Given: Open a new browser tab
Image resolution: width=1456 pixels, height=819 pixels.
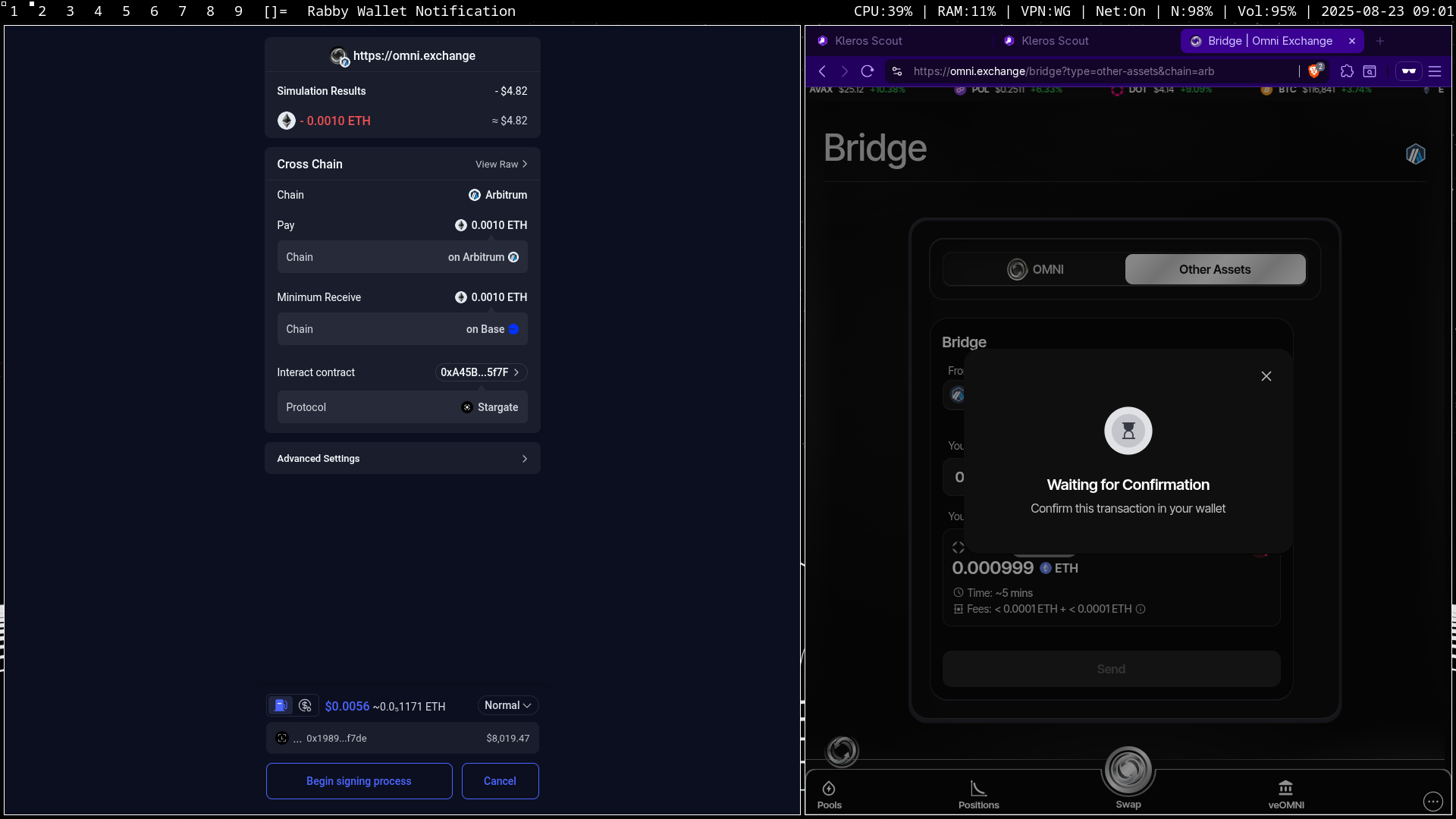Looking at the screenshot, I should tap(1380, 41).
